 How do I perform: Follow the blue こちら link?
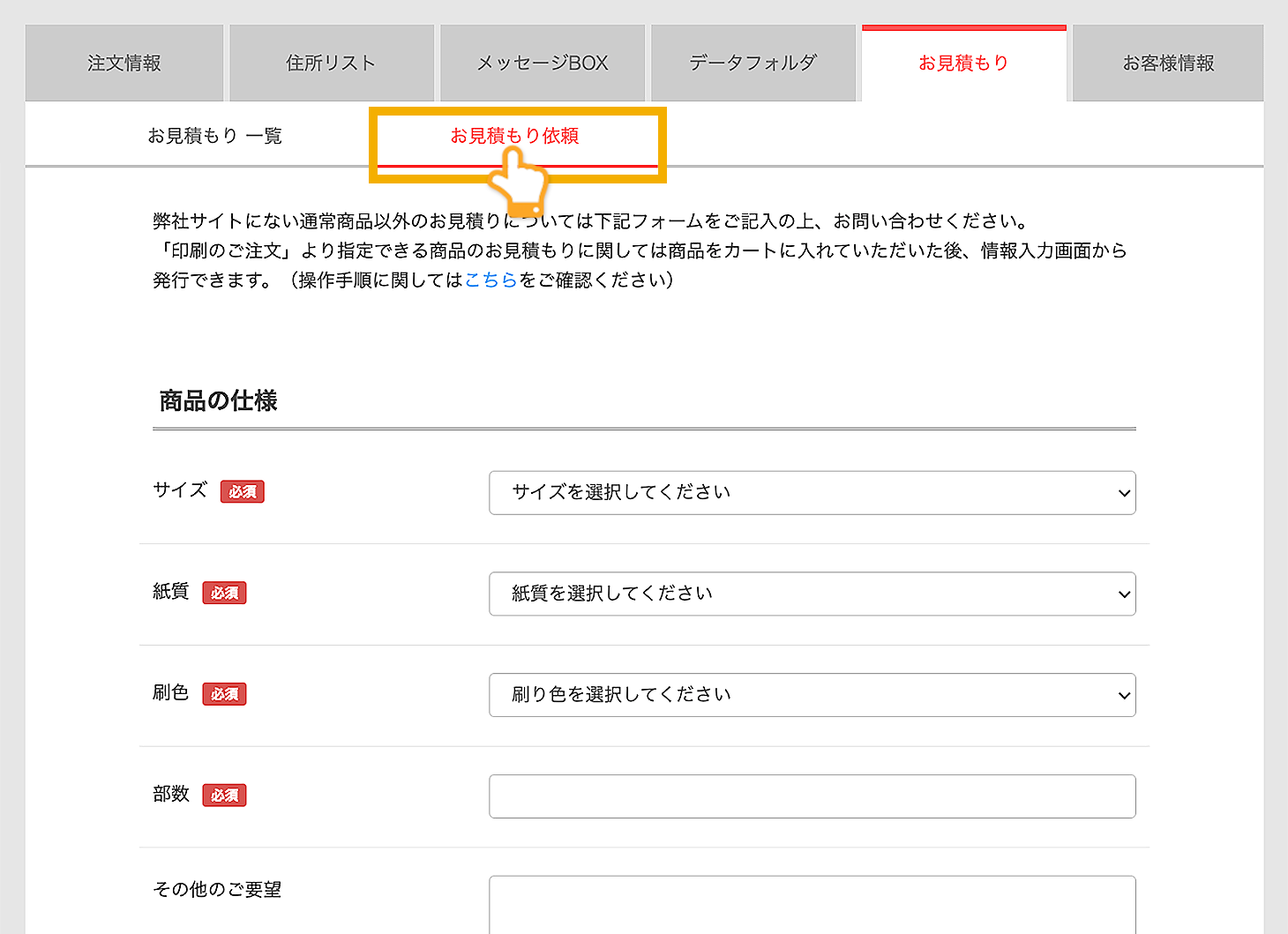[x=490, y=280]
